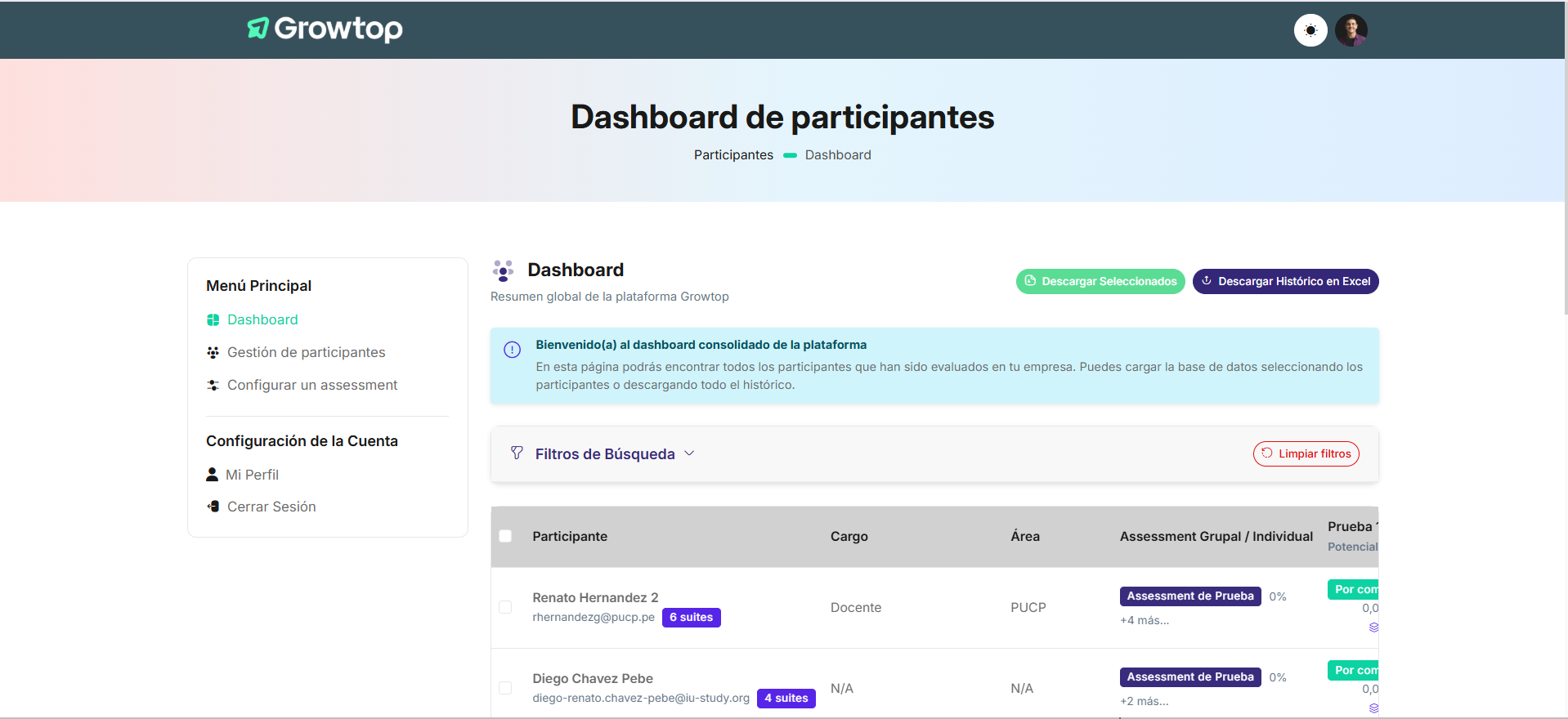Click the file icon in Descargar Seleccionados

point(1030,281)
